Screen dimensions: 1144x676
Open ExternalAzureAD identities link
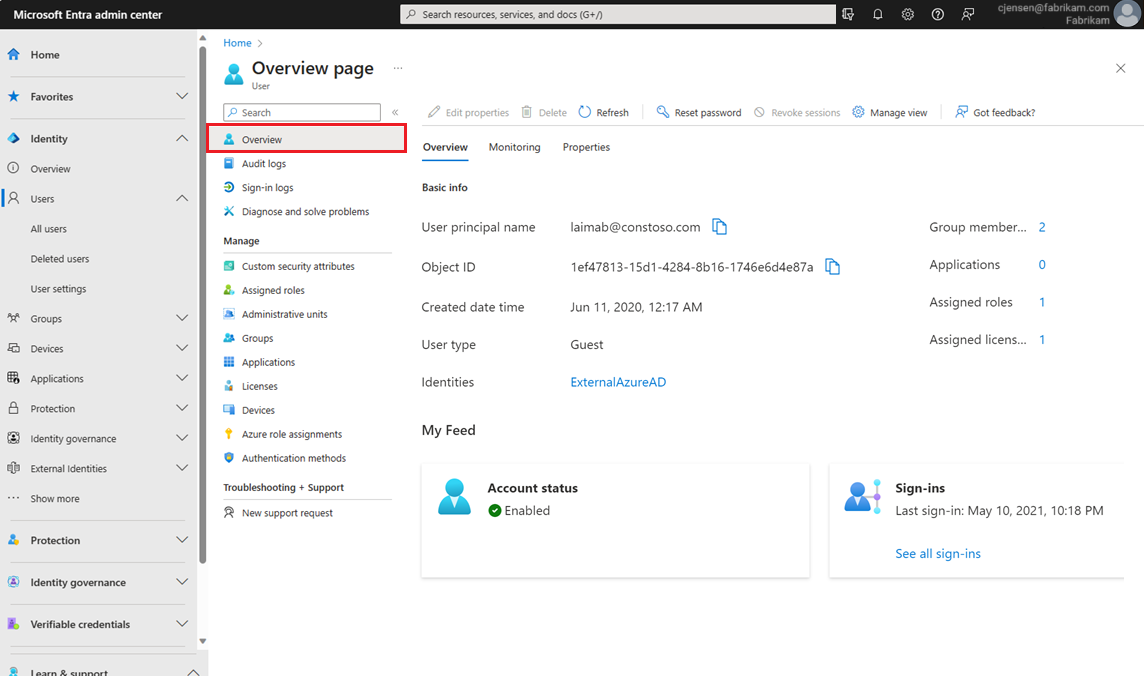(x=618, y=382)
